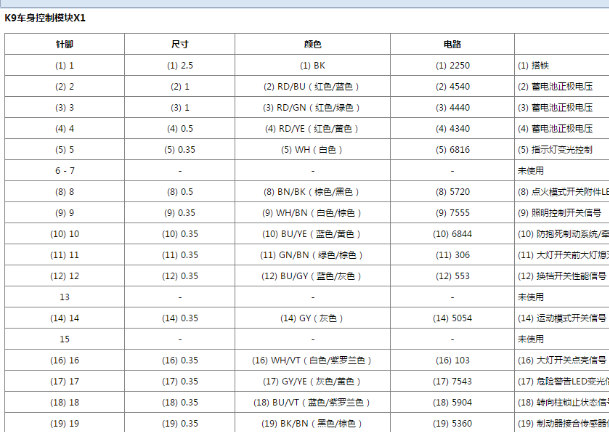Select color cell (12) BU/GY
The height and width of the screenshot is (432, 609).
pos(311,276)
